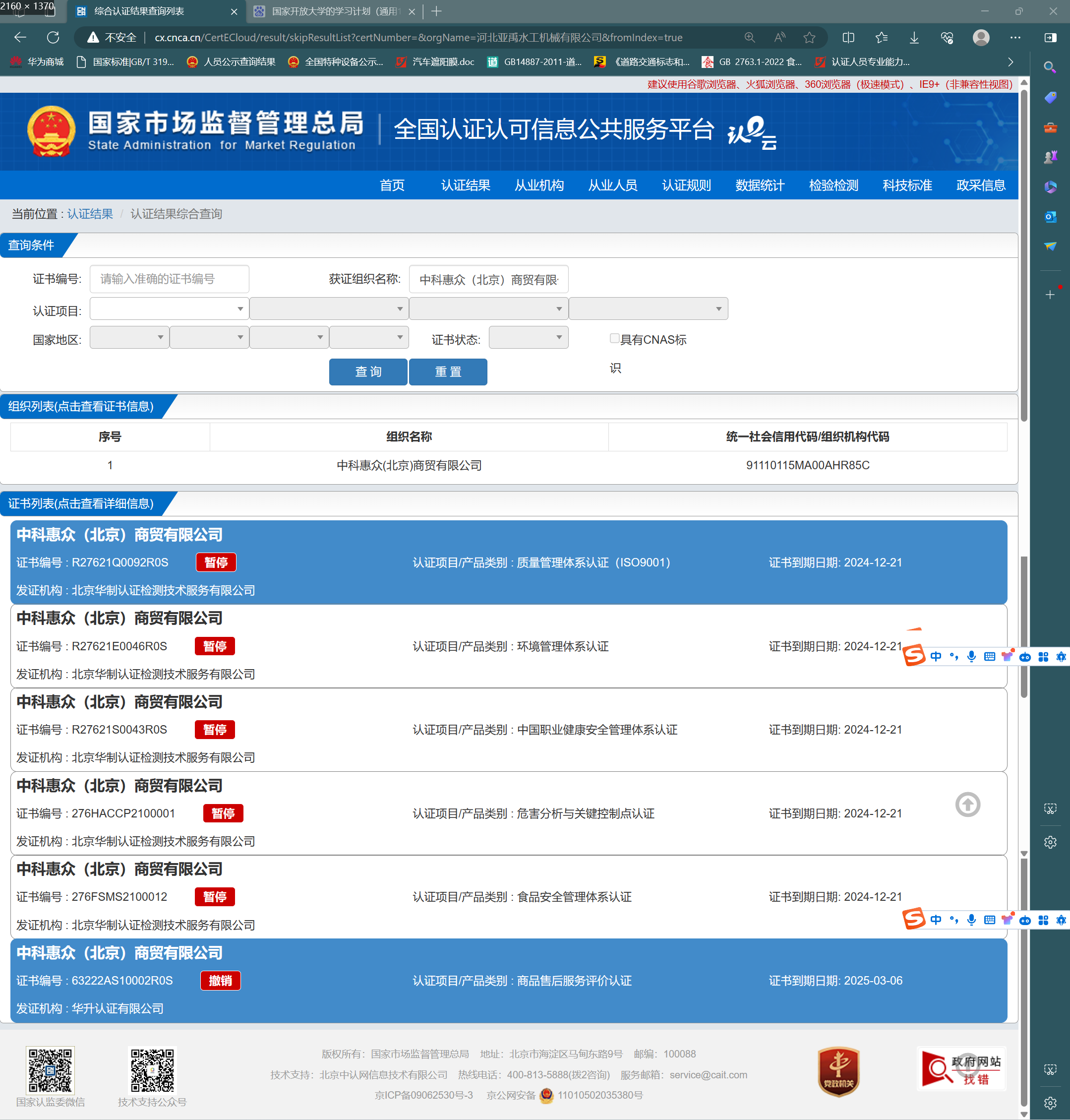Open 检验检测 navigation menu
The image size is (1070, 1120).
pos(833,186)
